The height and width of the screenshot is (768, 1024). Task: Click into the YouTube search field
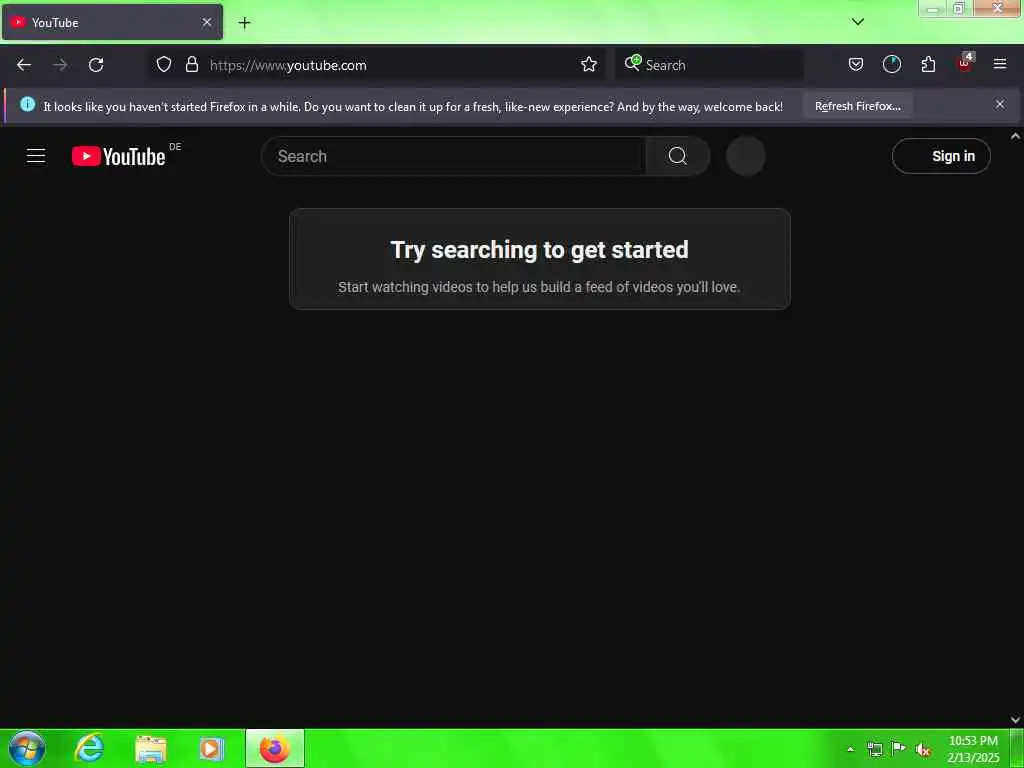pos(454,156)
